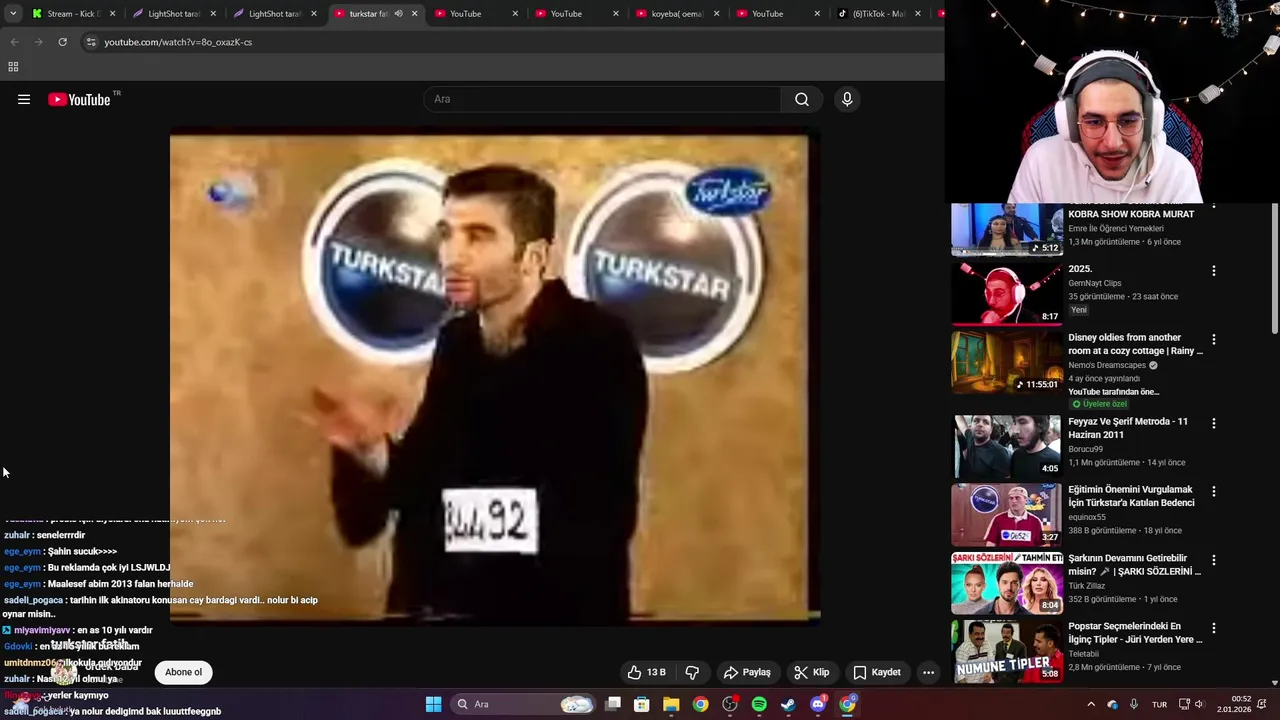Screen dimensions: 1280x720
Task: Open the Windows Start menu
Action: [x=433, y=704]
